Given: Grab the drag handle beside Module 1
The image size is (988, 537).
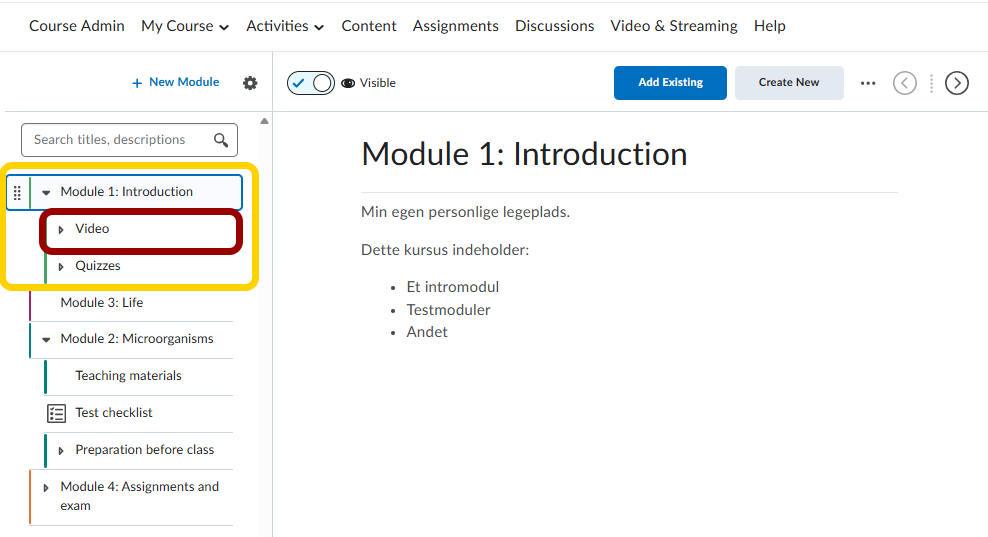Looking at the screenshot, I should pyautogui.click(x=17, y=192).
